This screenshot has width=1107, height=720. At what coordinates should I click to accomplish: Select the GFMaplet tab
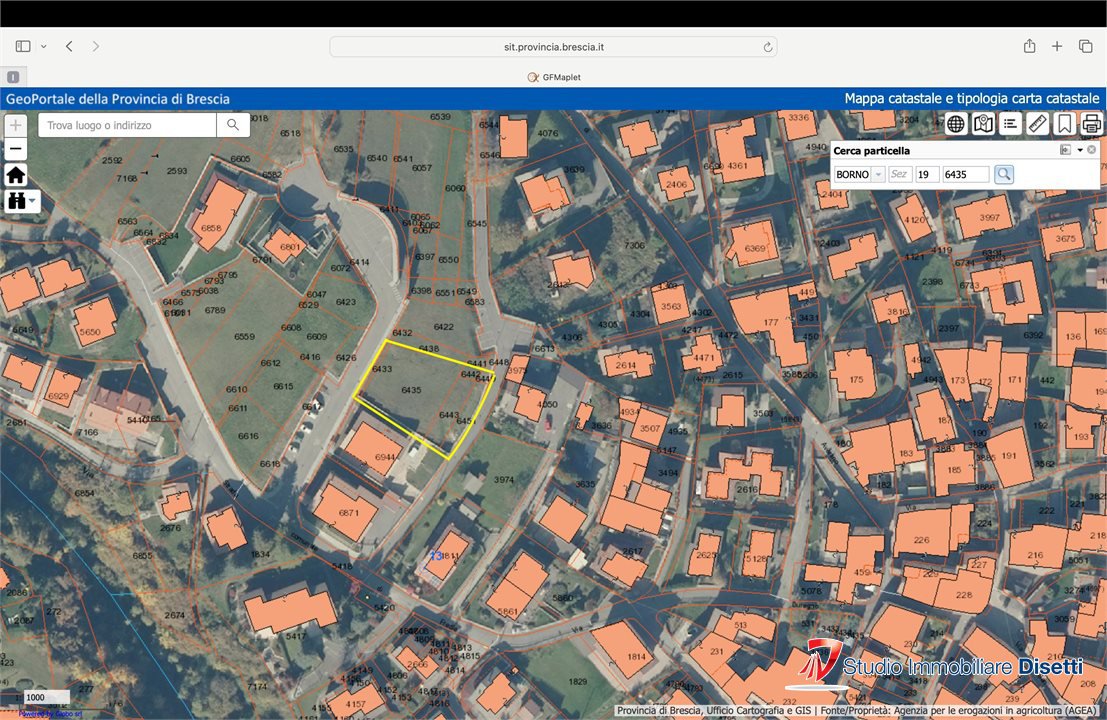point(553,77)
